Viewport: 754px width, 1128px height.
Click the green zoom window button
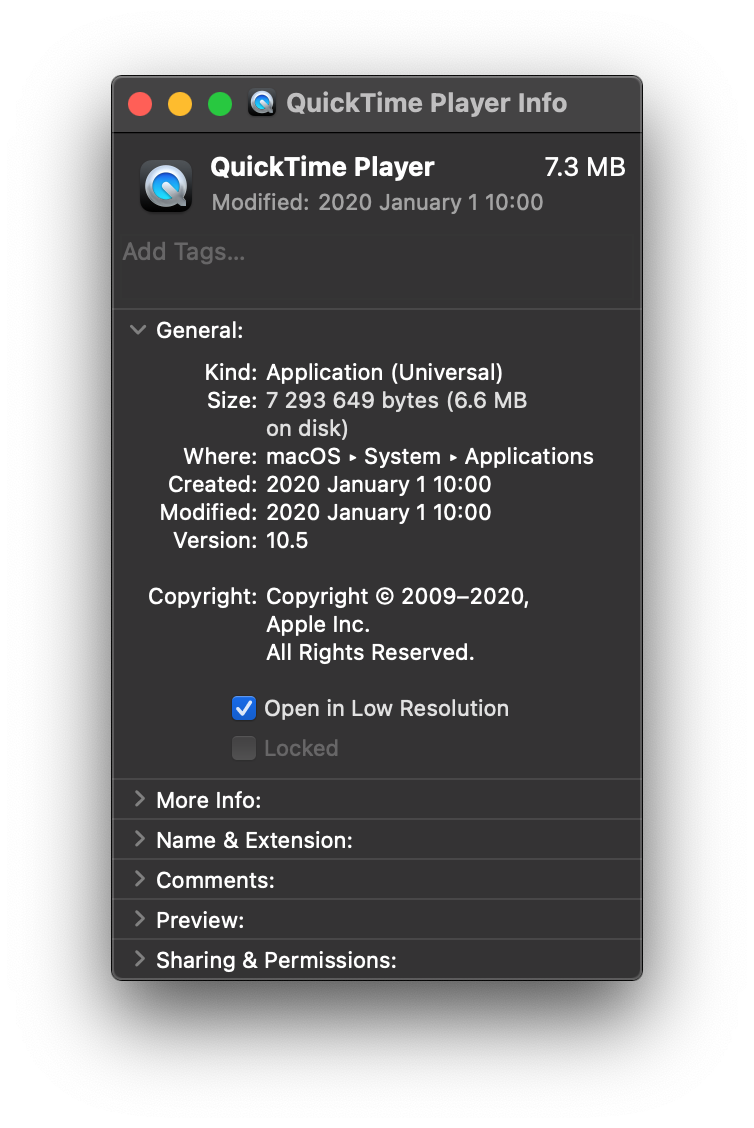tap(220, 104)
